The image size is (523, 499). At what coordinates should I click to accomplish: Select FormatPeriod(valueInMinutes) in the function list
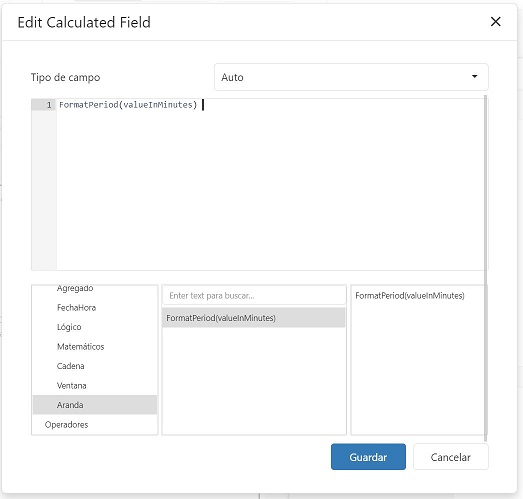click(x=253, y=318)
